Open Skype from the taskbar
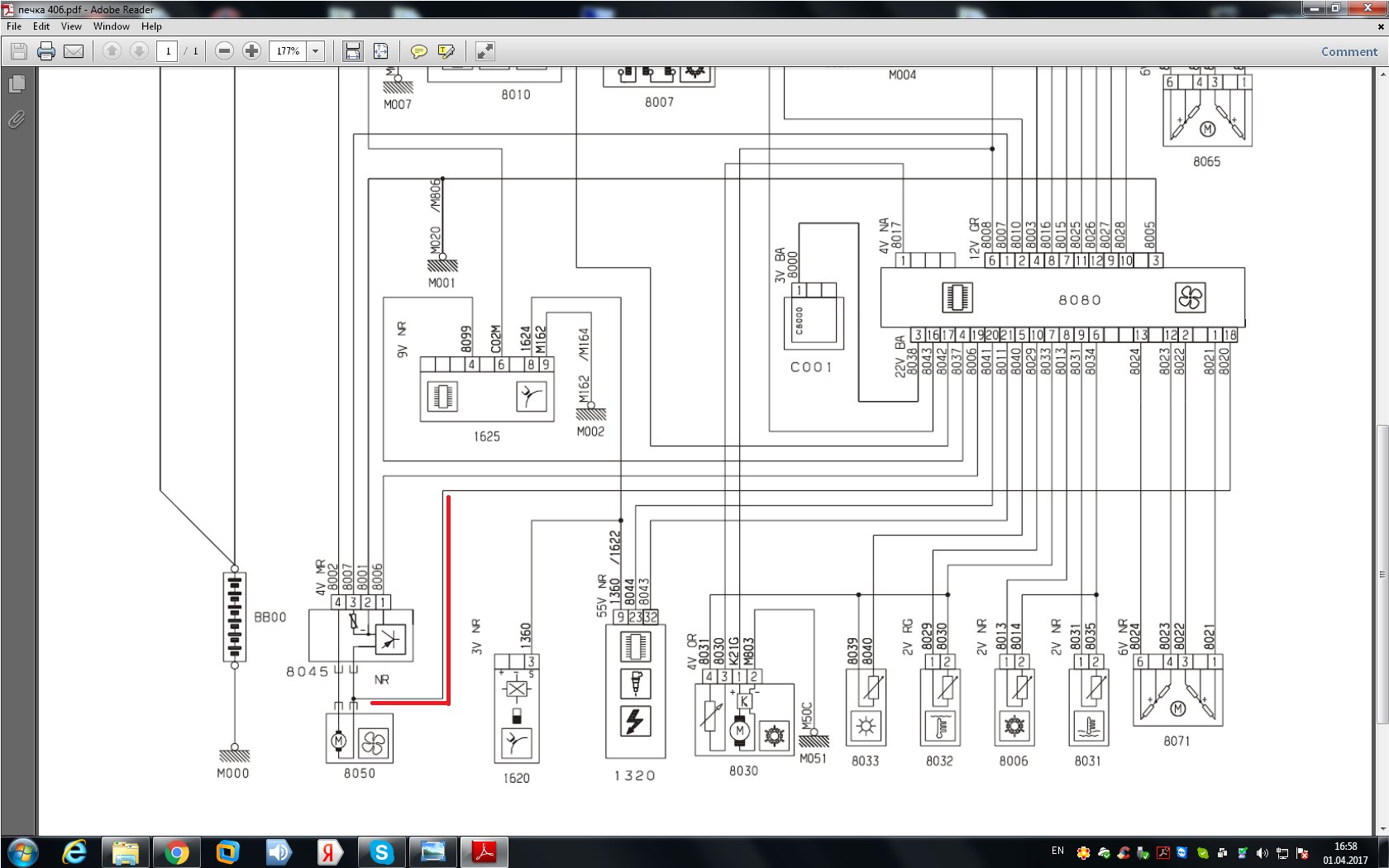This screenshot has height=868, width=1389. tap(381, 851)
